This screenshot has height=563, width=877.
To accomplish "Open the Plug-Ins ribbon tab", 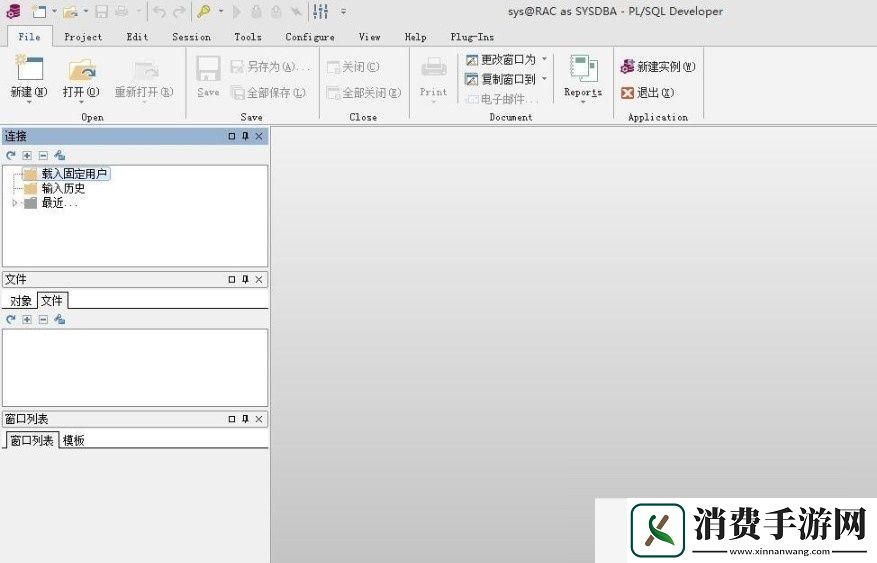I will click(x=472, y=37).
